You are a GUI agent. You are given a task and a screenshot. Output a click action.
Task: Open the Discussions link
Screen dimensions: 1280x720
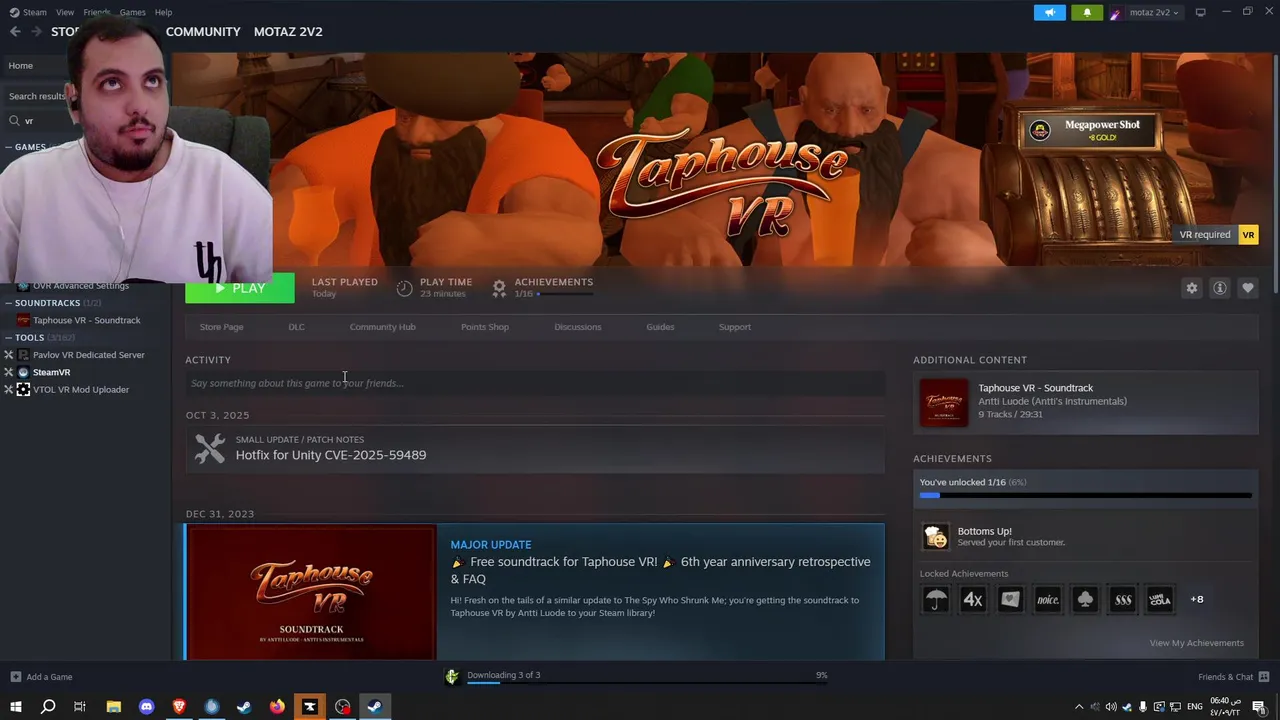(x=578, y=327)
